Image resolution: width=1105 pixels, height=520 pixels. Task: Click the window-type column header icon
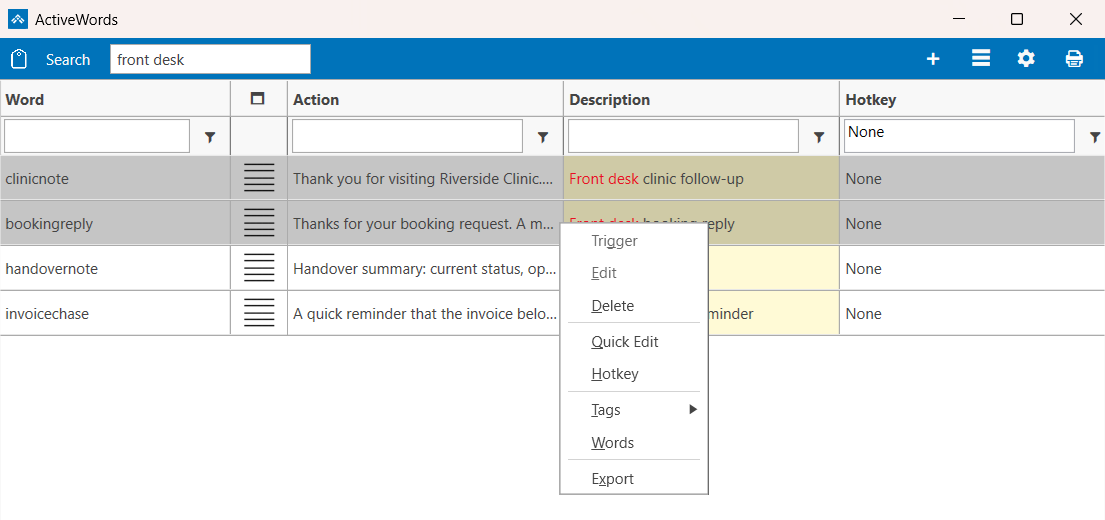pyautogui.click(x=258, y=99)
